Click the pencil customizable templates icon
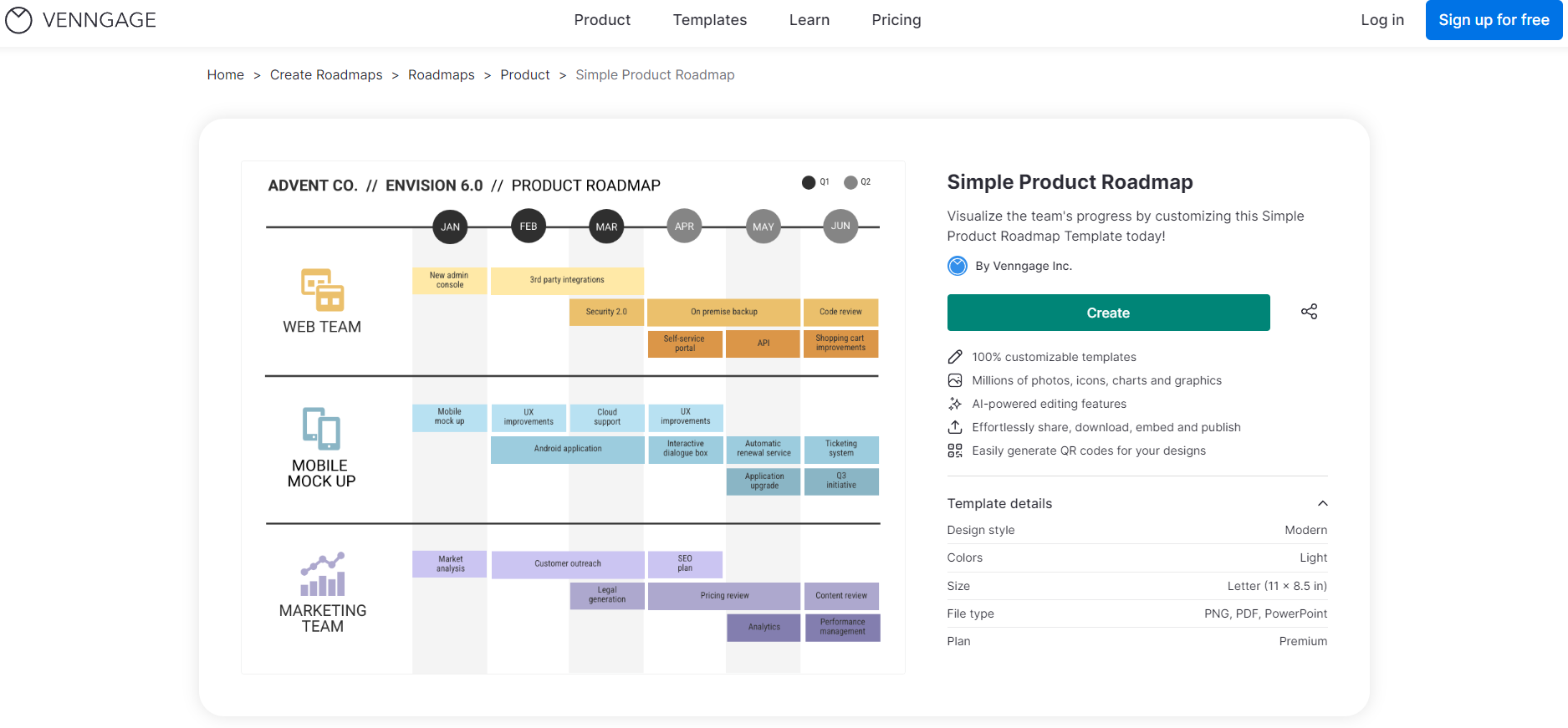 pos(955,357)
